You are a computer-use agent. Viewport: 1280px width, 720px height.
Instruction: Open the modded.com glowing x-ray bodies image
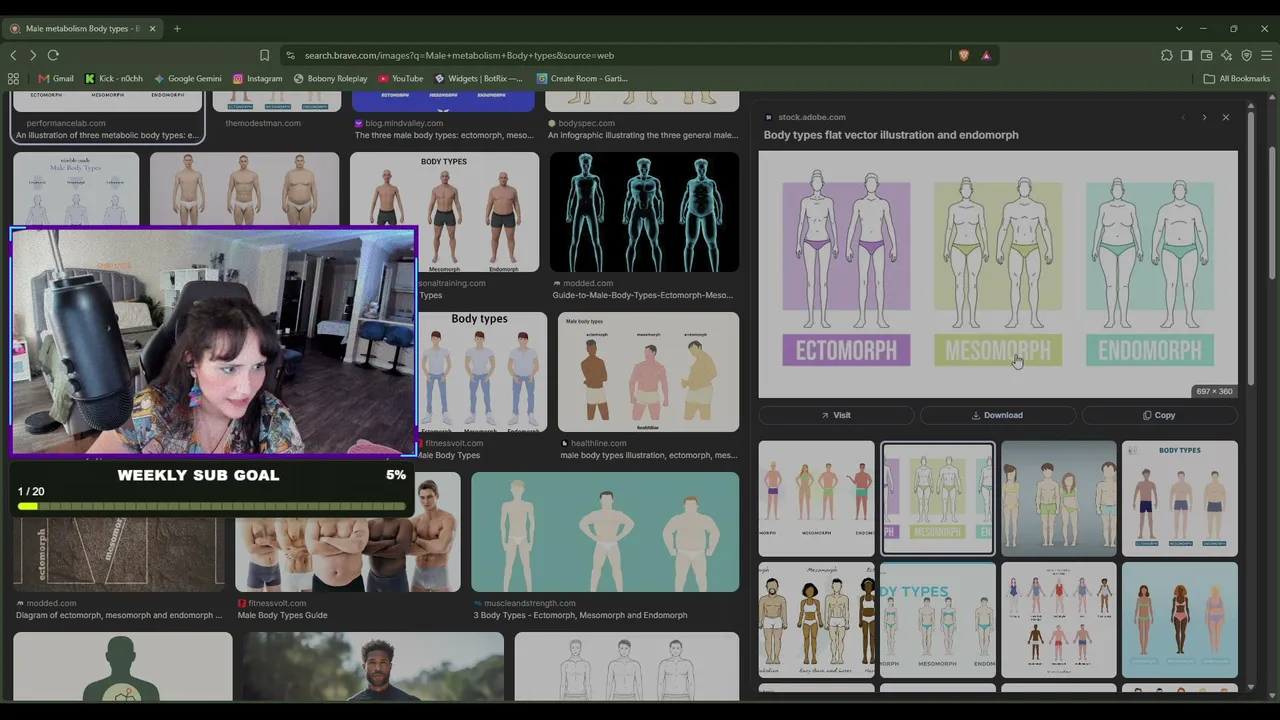point(644,211)
